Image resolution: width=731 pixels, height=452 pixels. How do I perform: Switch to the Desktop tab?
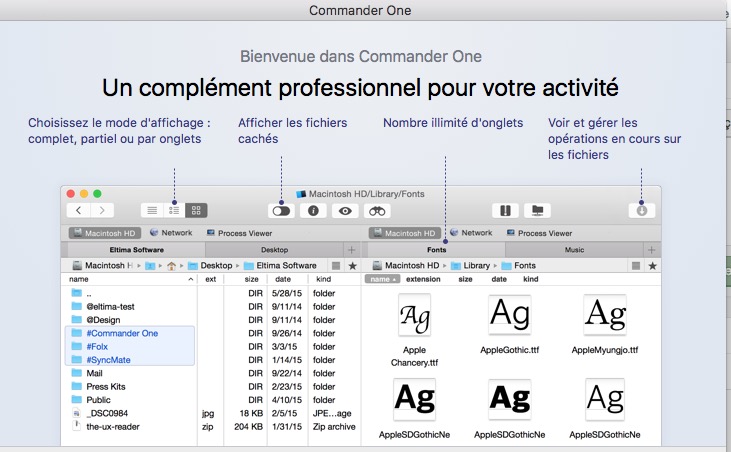(x=274, y=249)
